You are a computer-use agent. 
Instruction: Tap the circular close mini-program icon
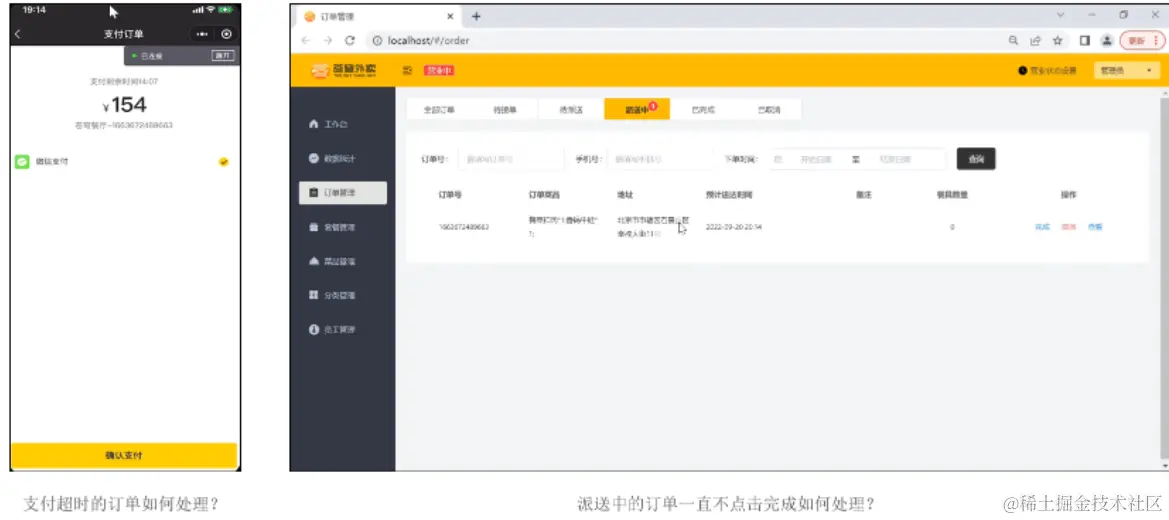(x=227, y=34)
